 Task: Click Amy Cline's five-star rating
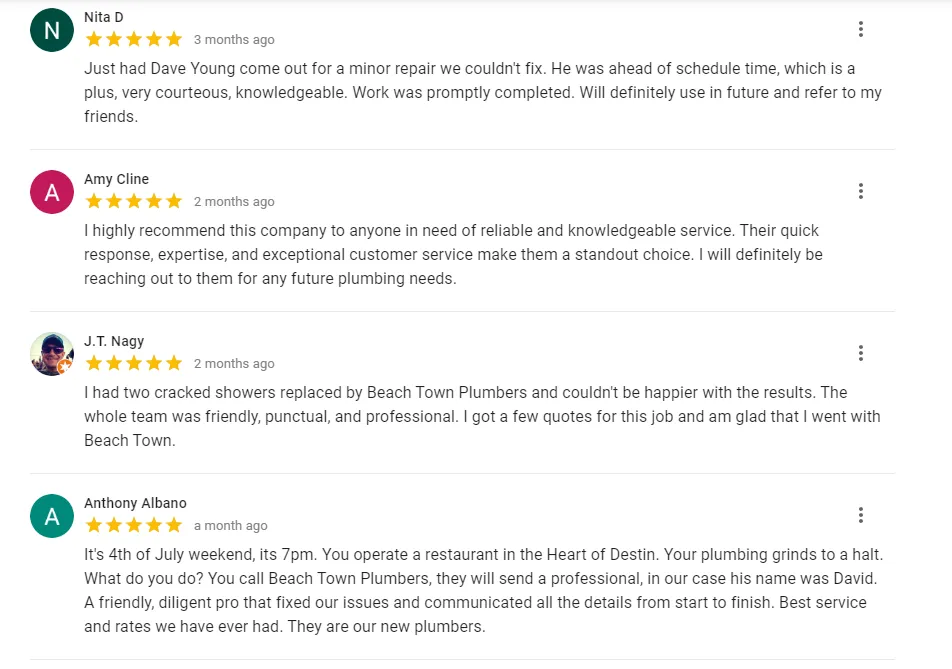[x=134, y=201]
